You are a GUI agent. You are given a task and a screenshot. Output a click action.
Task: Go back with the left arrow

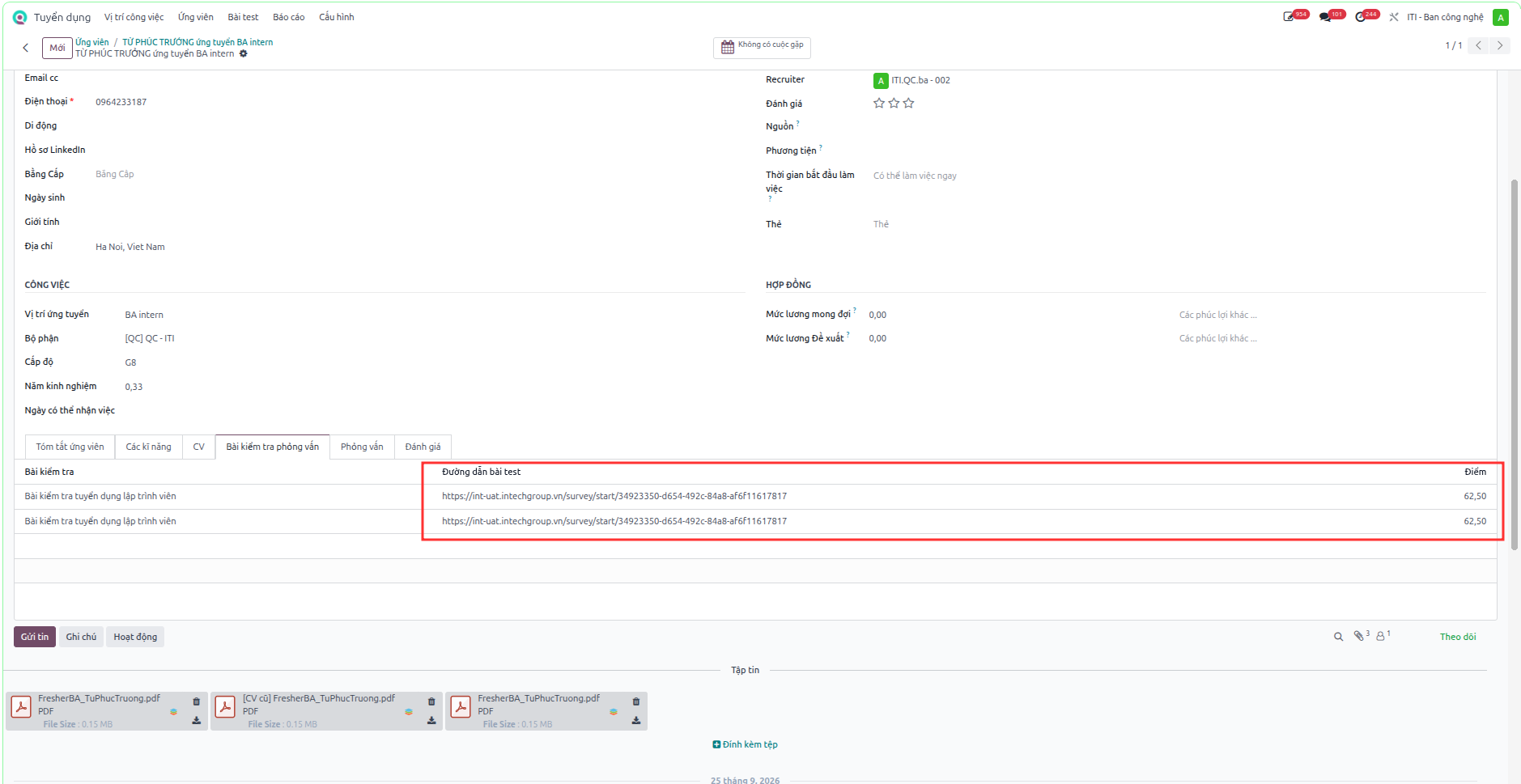click(x=26, y=48)
